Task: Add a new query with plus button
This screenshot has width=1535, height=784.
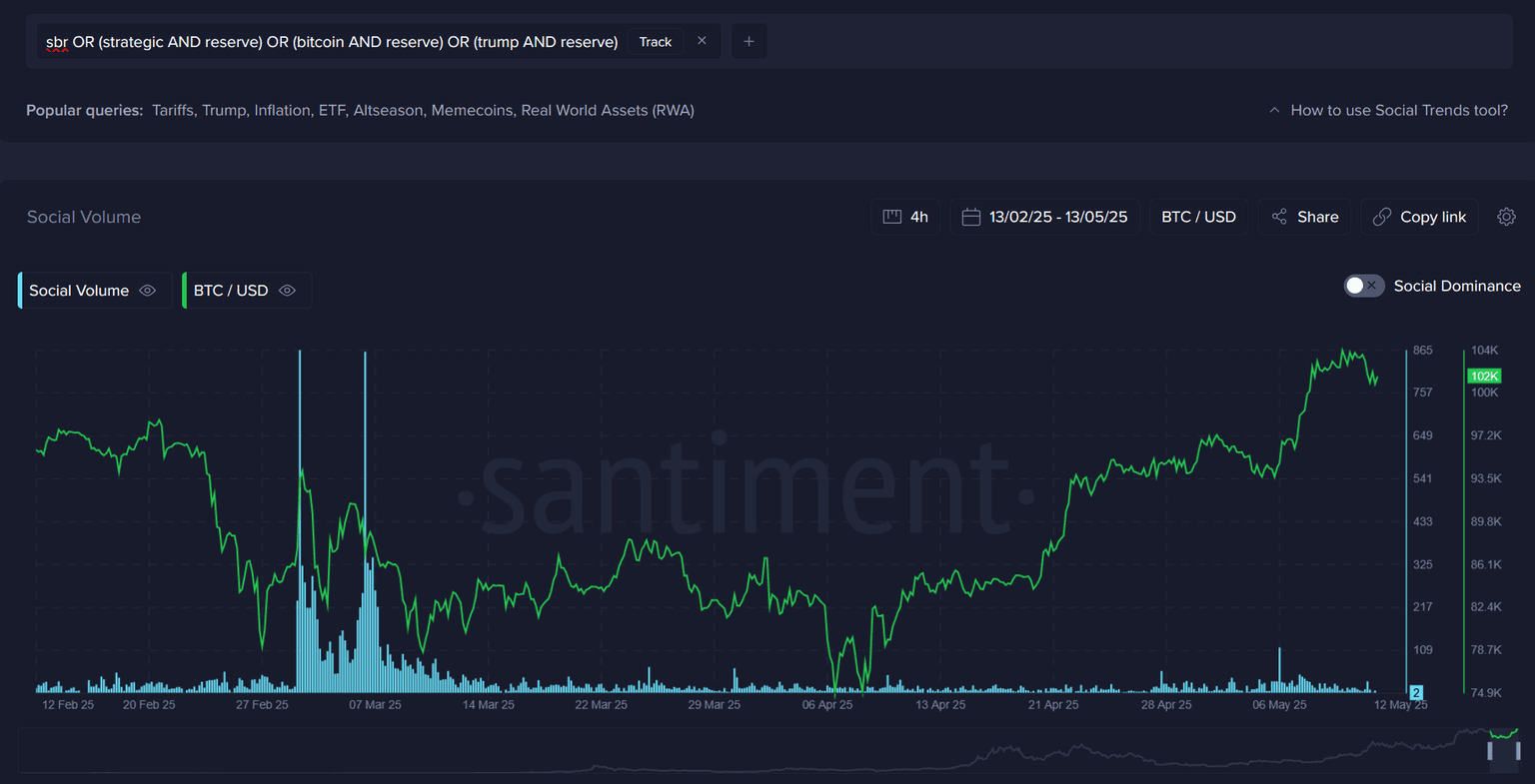Action: 749,41
